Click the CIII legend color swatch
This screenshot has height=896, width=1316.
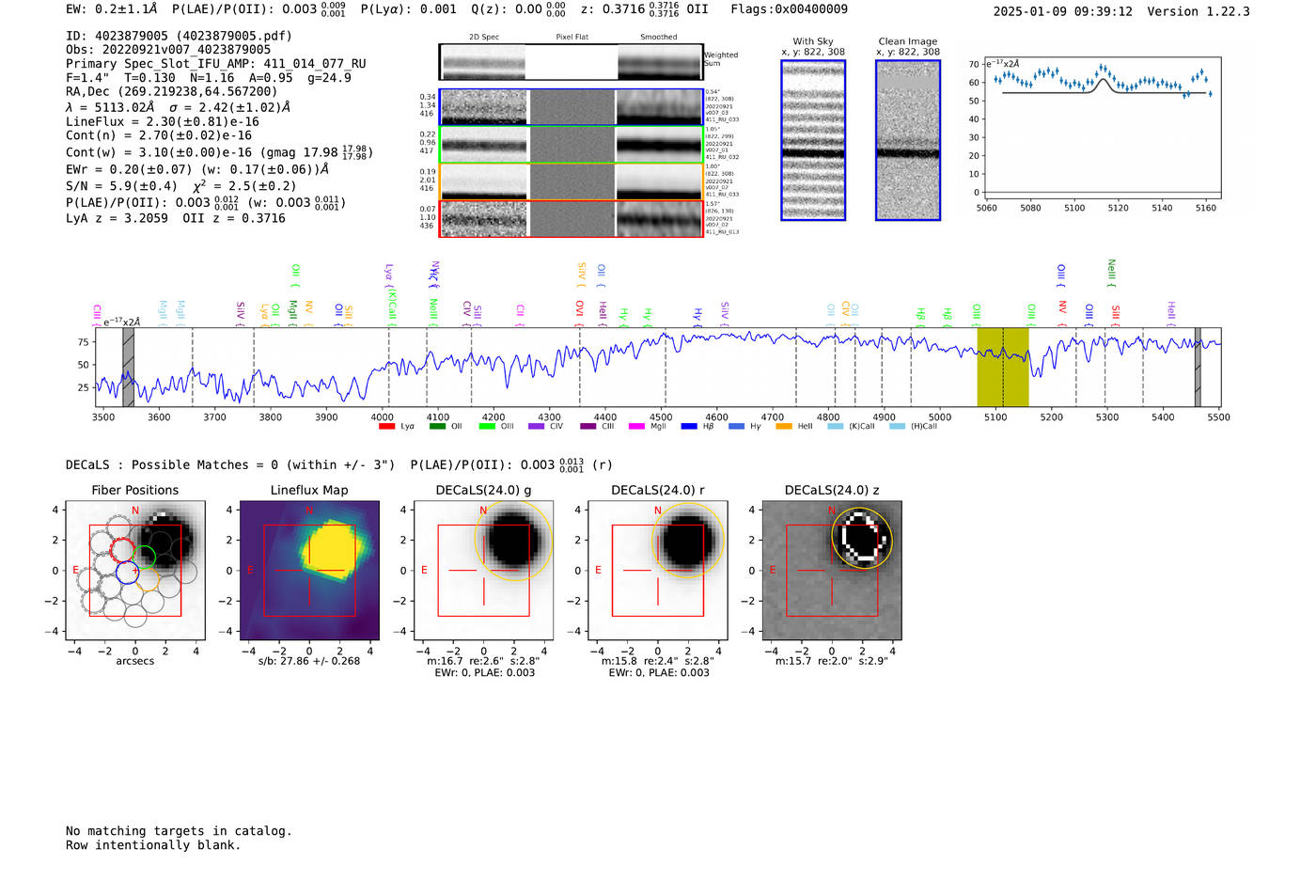[588, 427]
